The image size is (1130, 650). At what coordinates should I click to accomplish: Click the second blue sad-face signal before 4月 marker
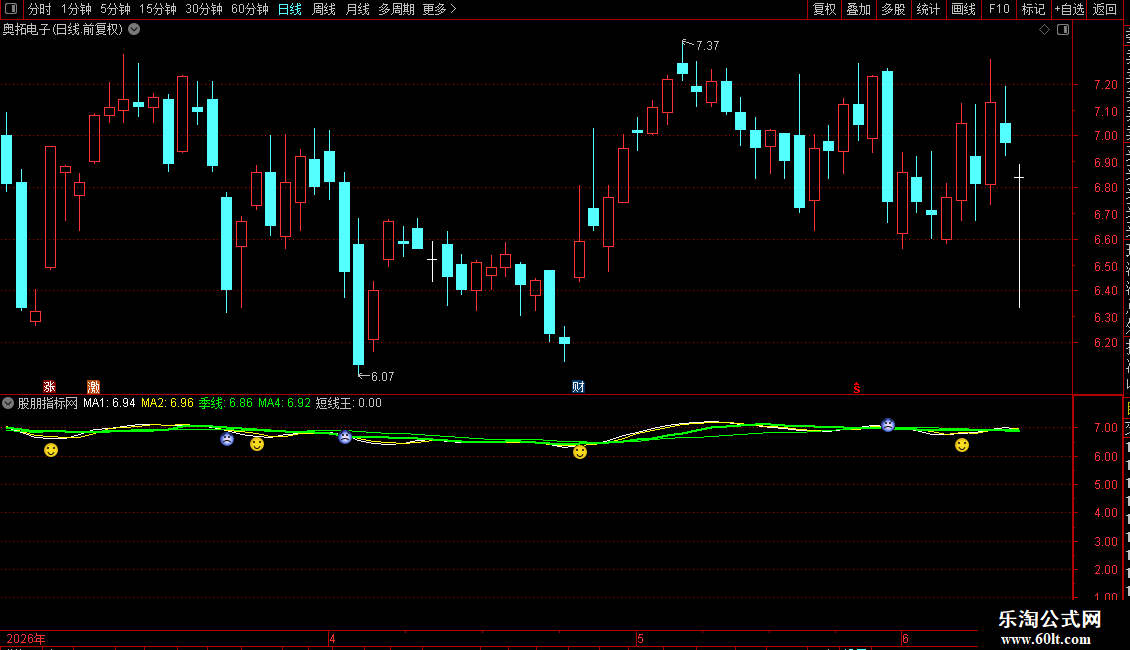(x=345, y=437)
